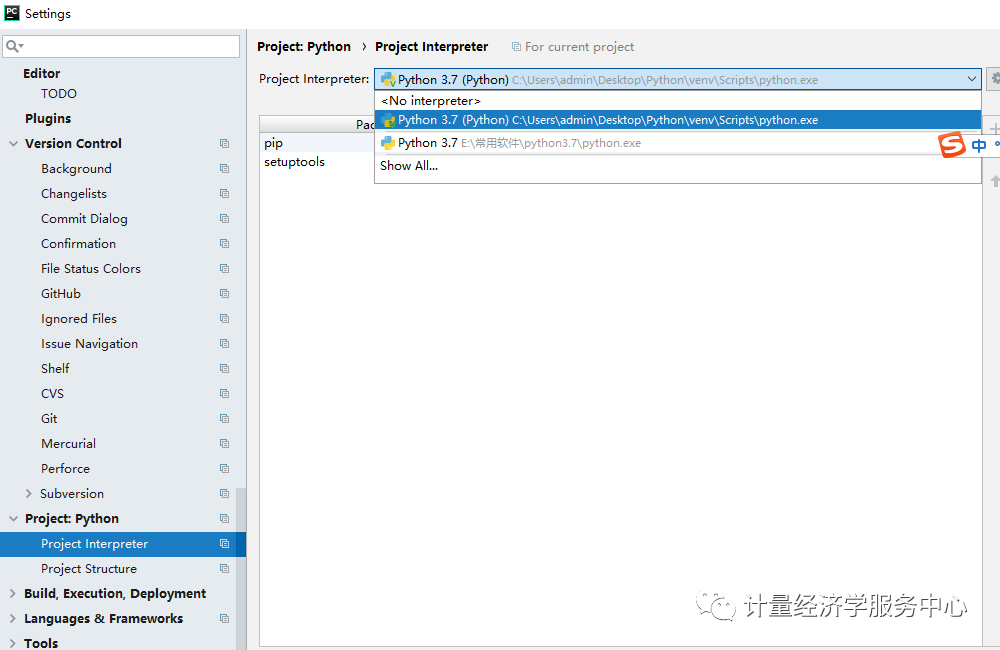Click project-level icon beside Git

point(224,418)
